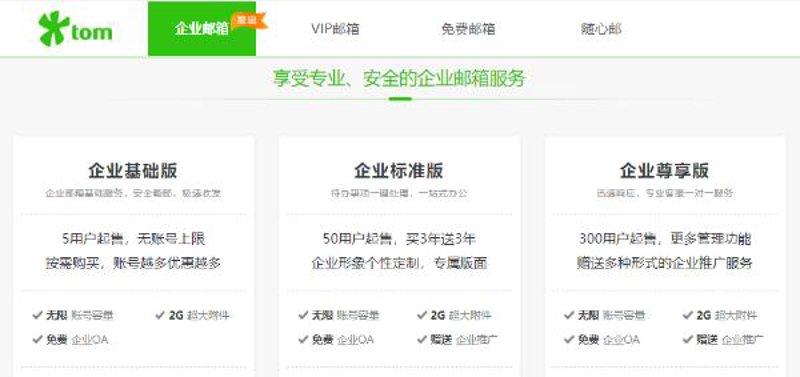Click the checkmark beside 免费 in 企业尊享版
This screenshot has height=377, width=800.
click(569, 339)
